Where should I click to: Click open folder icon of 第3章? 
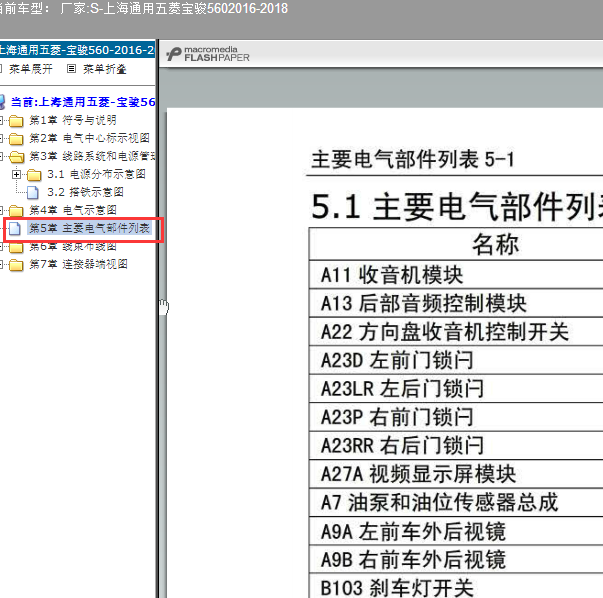coord(16,157)
